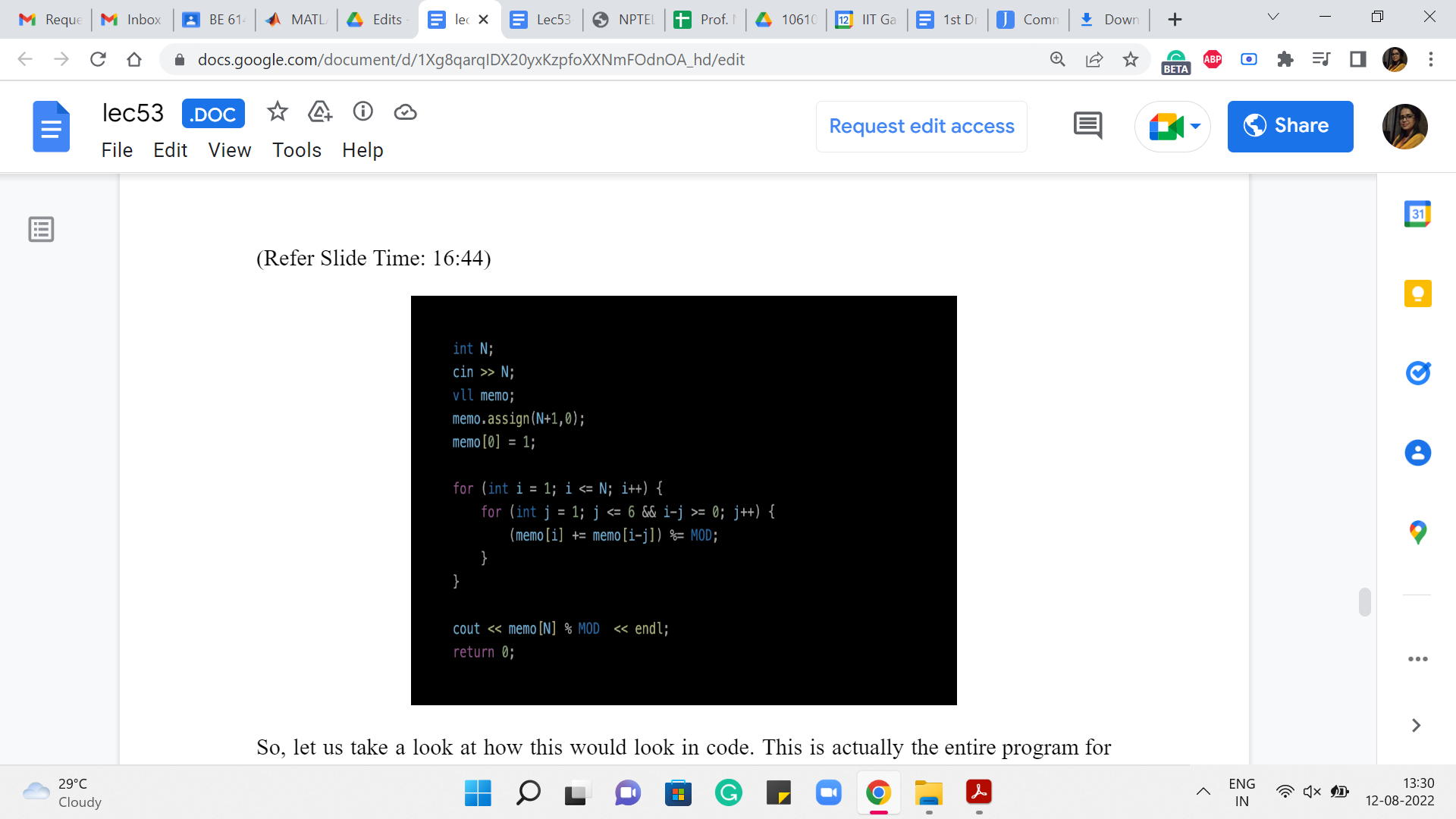Open Google Maps side panel
1456x819 pixels.
point(1417,532)
